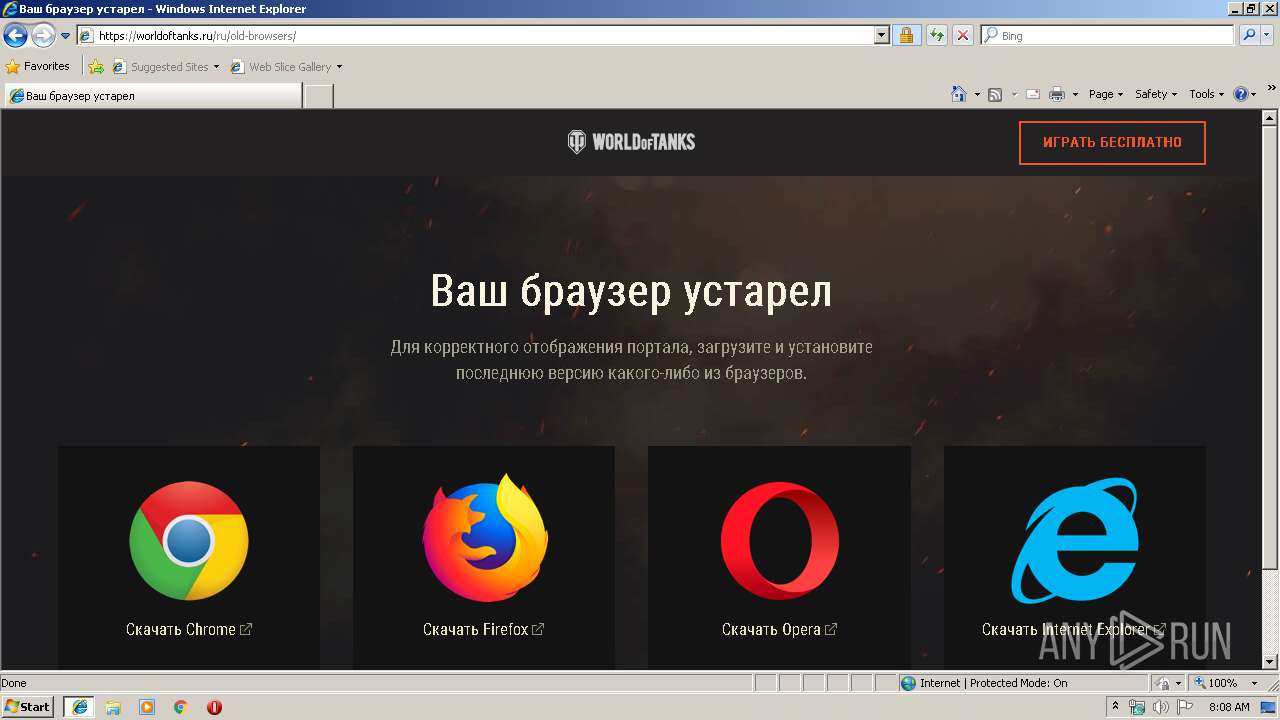Click the Opera browser logo
The width and height of the screenshot is (1280, 720).
780,541
